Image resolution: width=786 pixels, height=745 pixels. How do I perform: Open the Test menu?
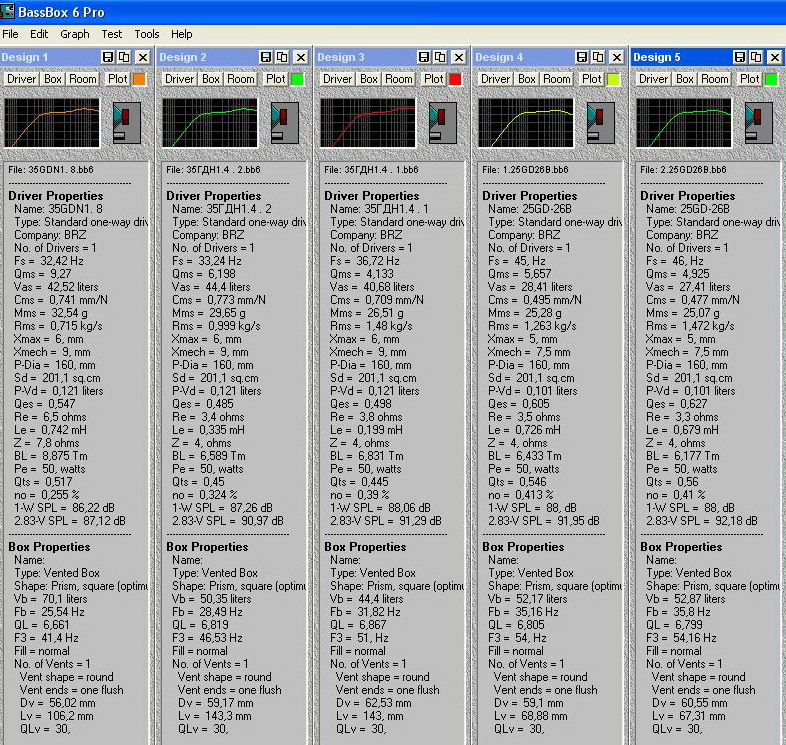[111, 34]
